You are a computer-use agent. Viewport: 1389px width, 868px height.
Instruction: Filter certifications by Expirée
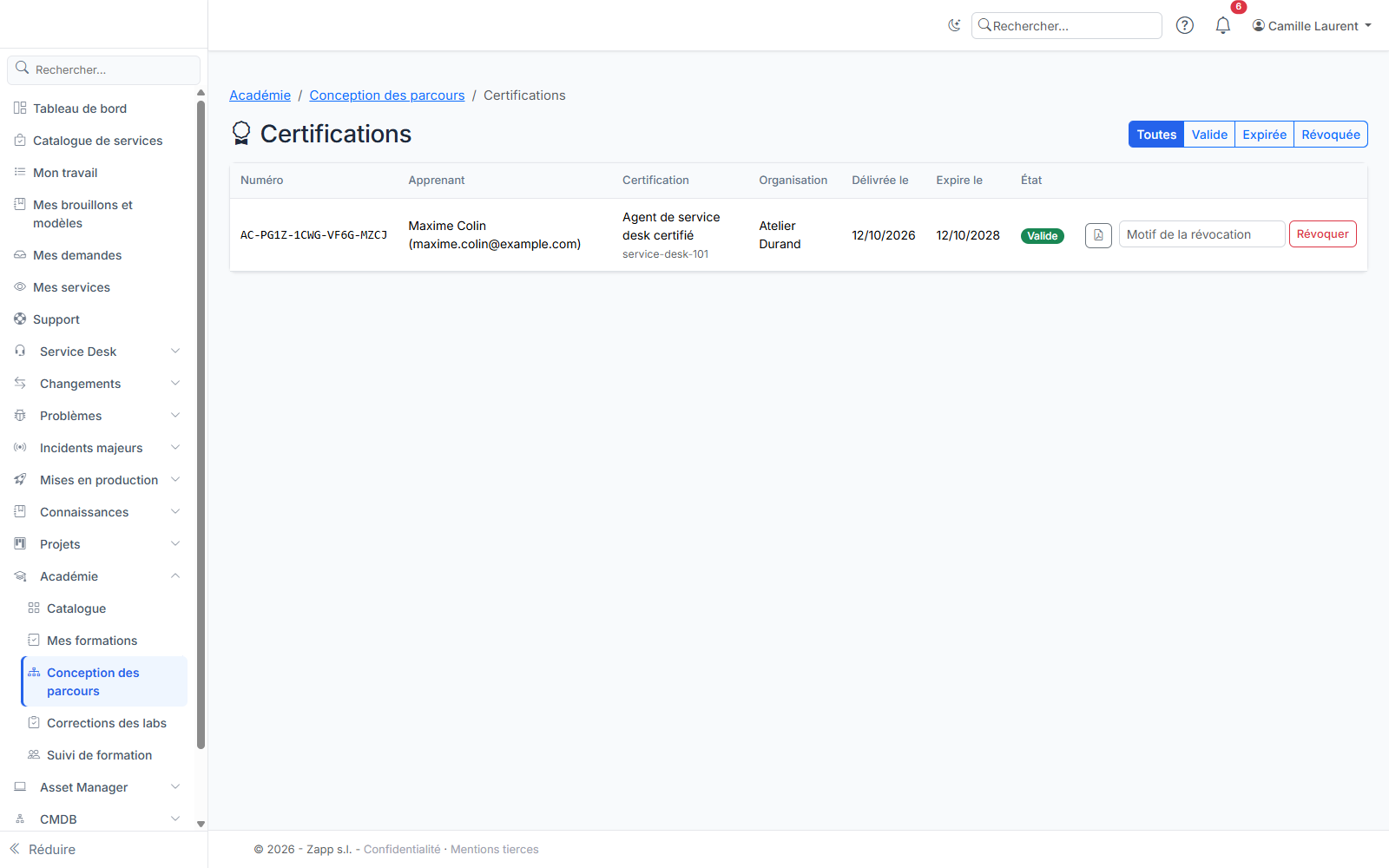(1264, 135)
